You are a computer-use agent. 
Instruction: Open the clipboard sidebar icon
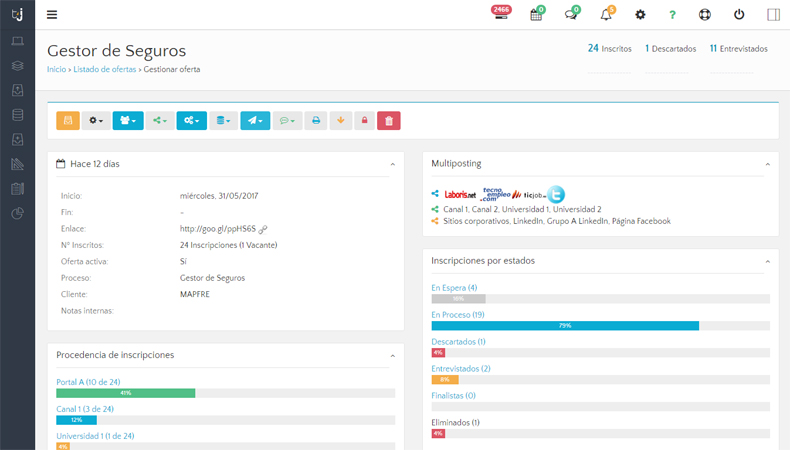18,189
